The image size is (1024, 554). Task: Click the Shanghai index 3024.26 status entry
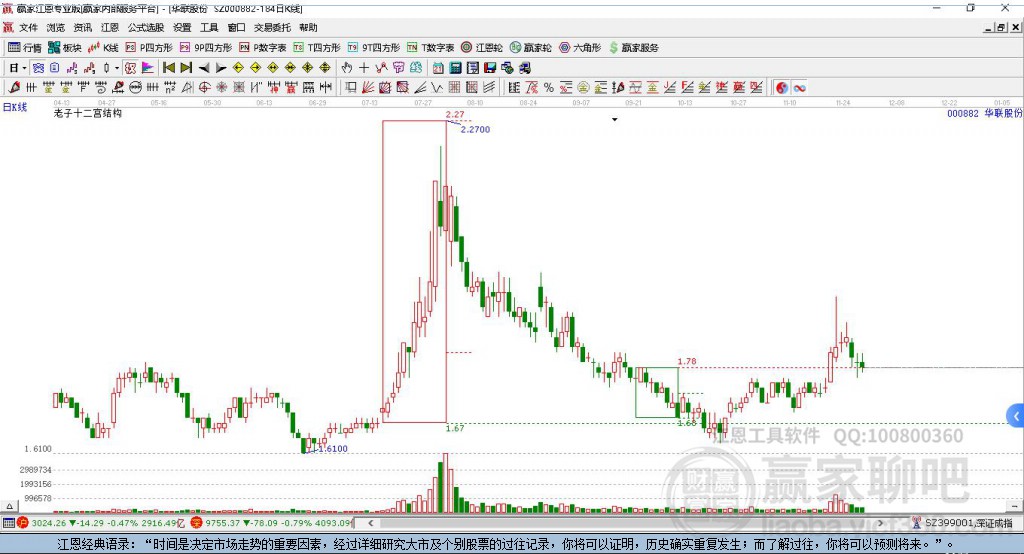(x=103, y=523)
